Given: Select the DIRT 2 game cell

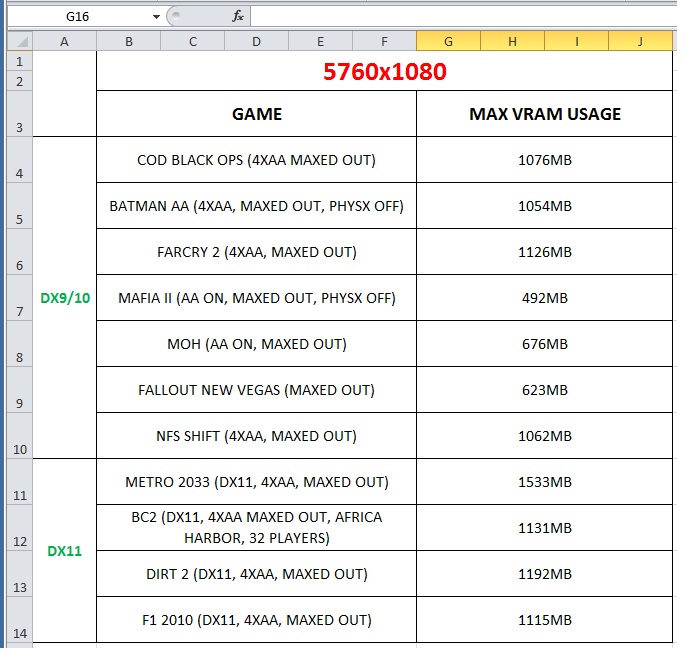Looking at the screenshot, I should point(256,574).
